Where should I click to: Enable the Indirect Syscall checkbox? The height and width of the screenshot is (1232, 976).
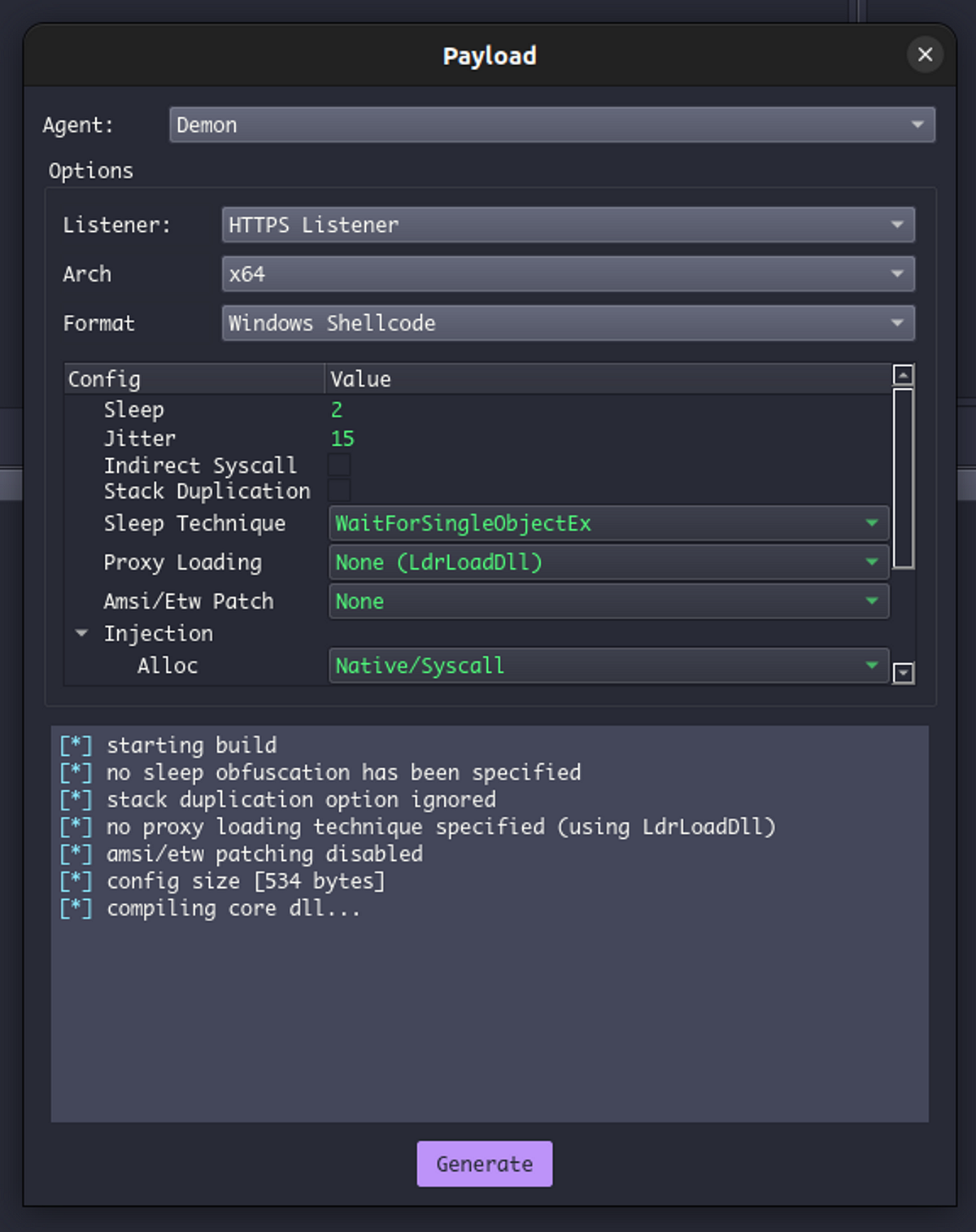[340, 465]
